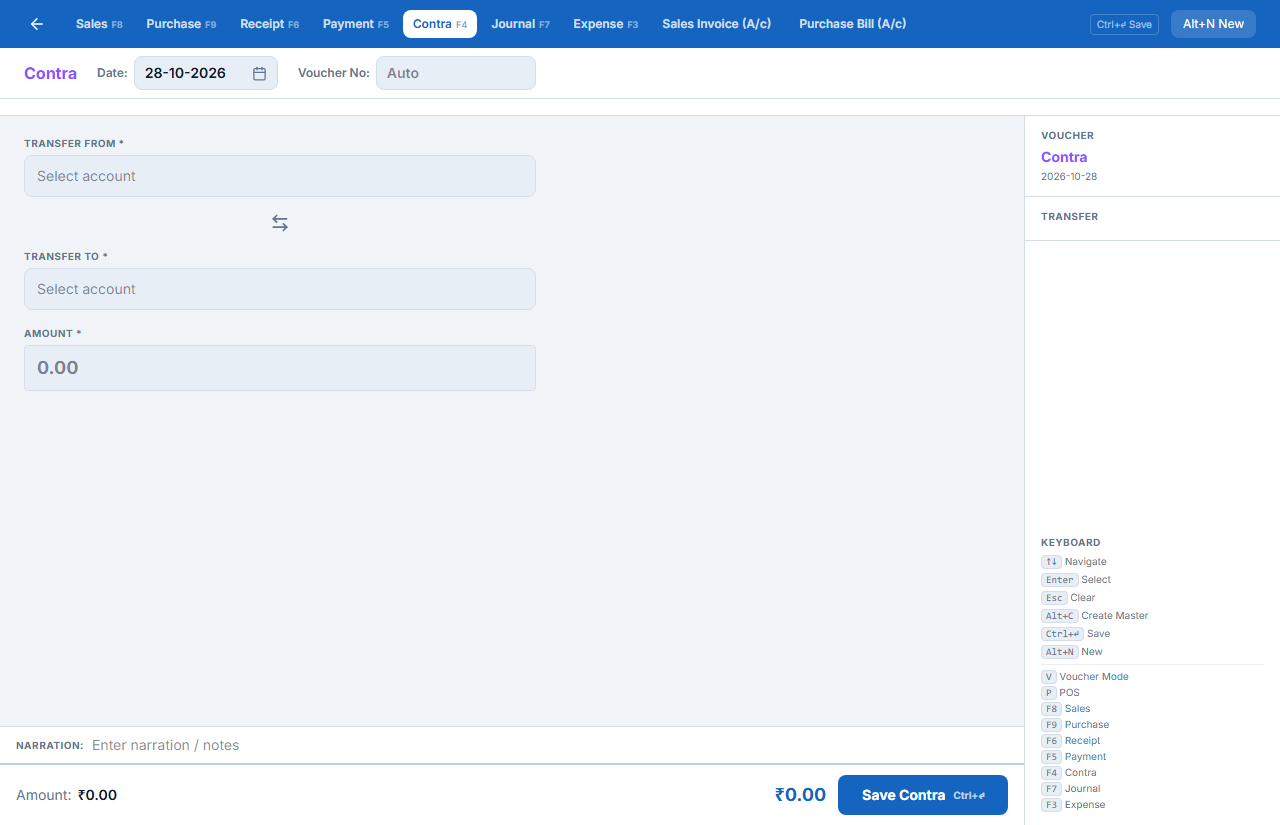
Task: Switch to the Sales voucher tab
Action: coord(99,24)
